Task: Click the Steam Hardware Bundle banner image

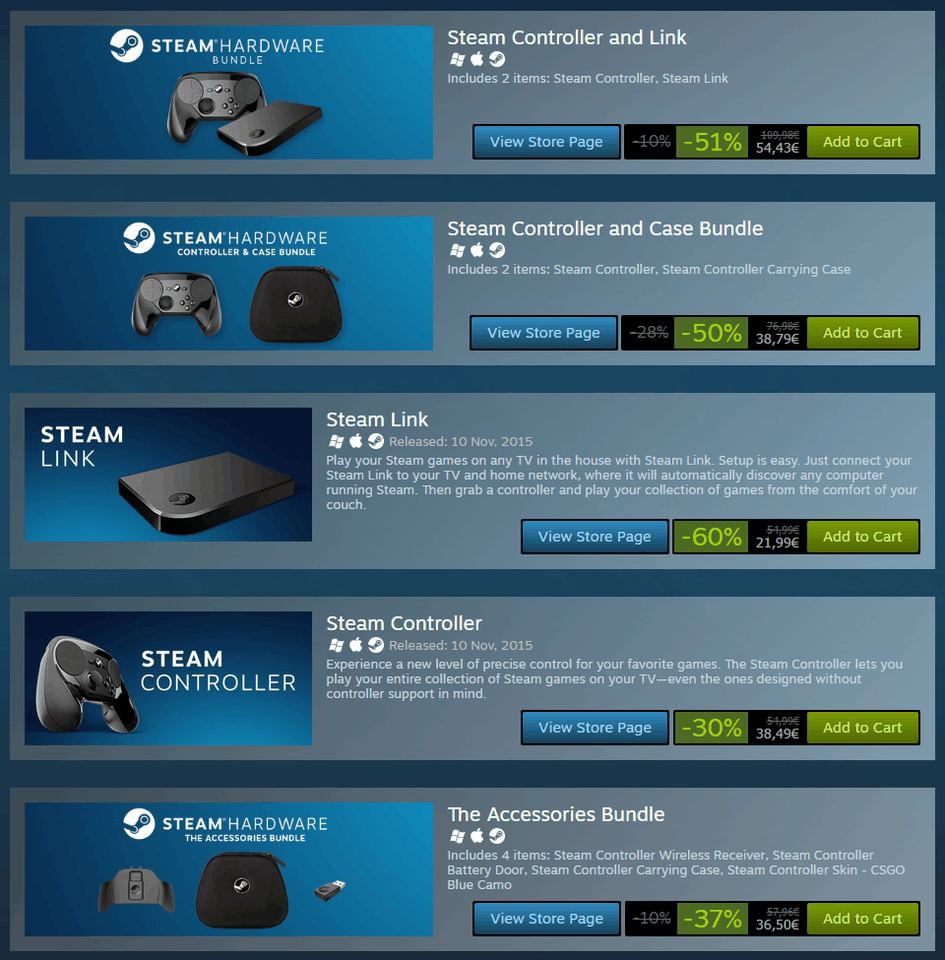Action: [228, 92]
